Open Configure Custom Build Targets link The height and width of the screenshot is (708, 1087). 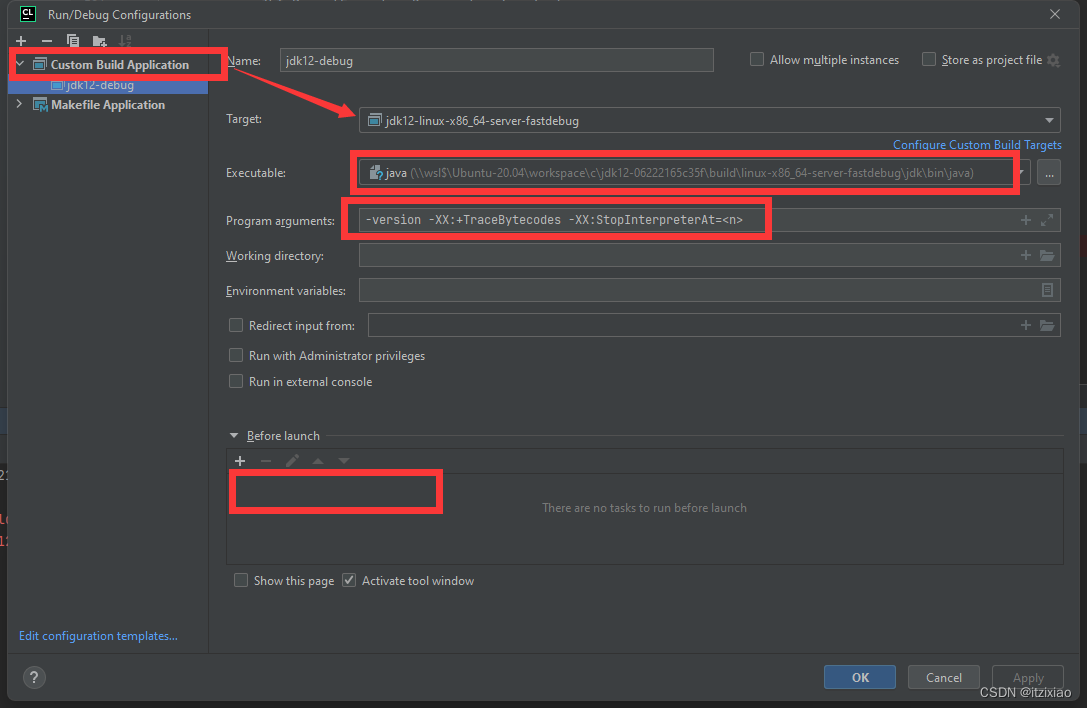(977, 145)
